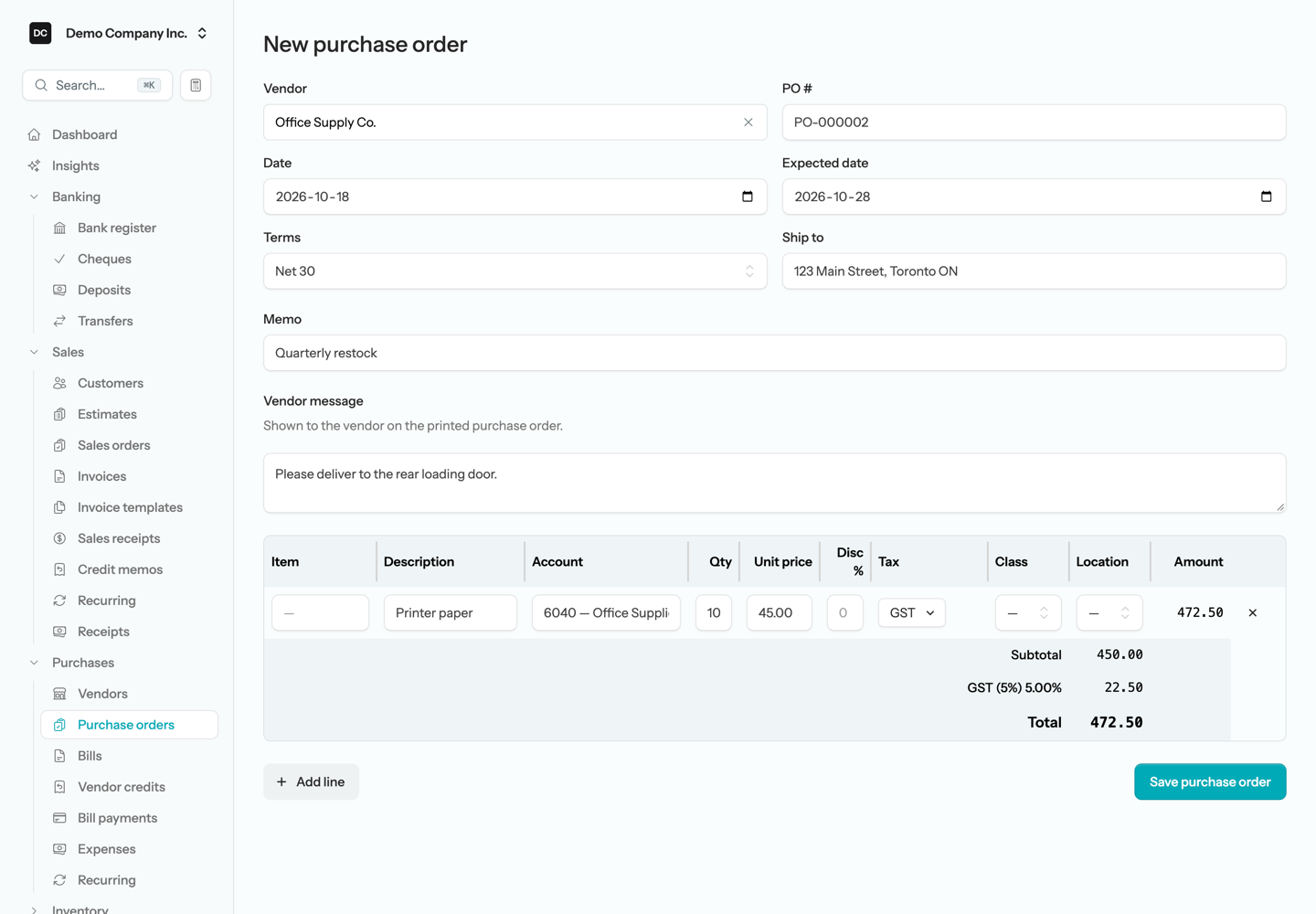Open the Class dropdown in line row

coord(1028,613)
